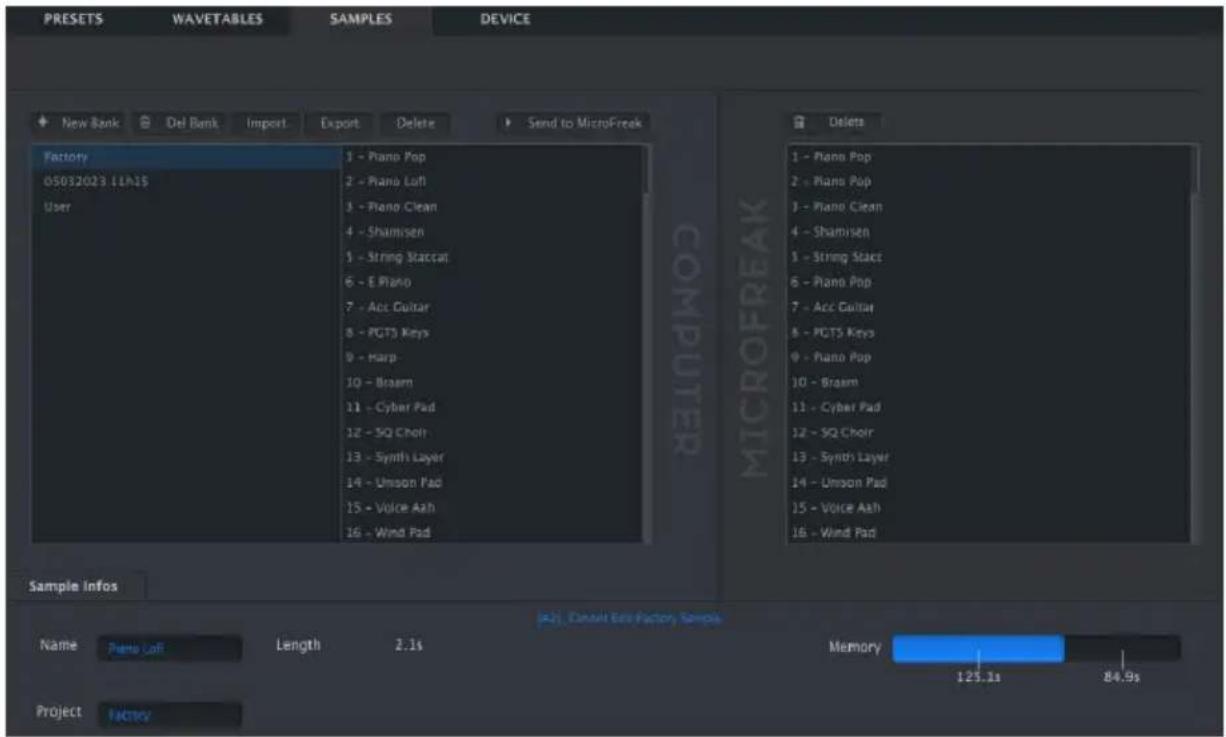This screenshot has height=737, width=1226.
Task: Select 10 - Braam in Computer list
Action: [x=491, y=382]
